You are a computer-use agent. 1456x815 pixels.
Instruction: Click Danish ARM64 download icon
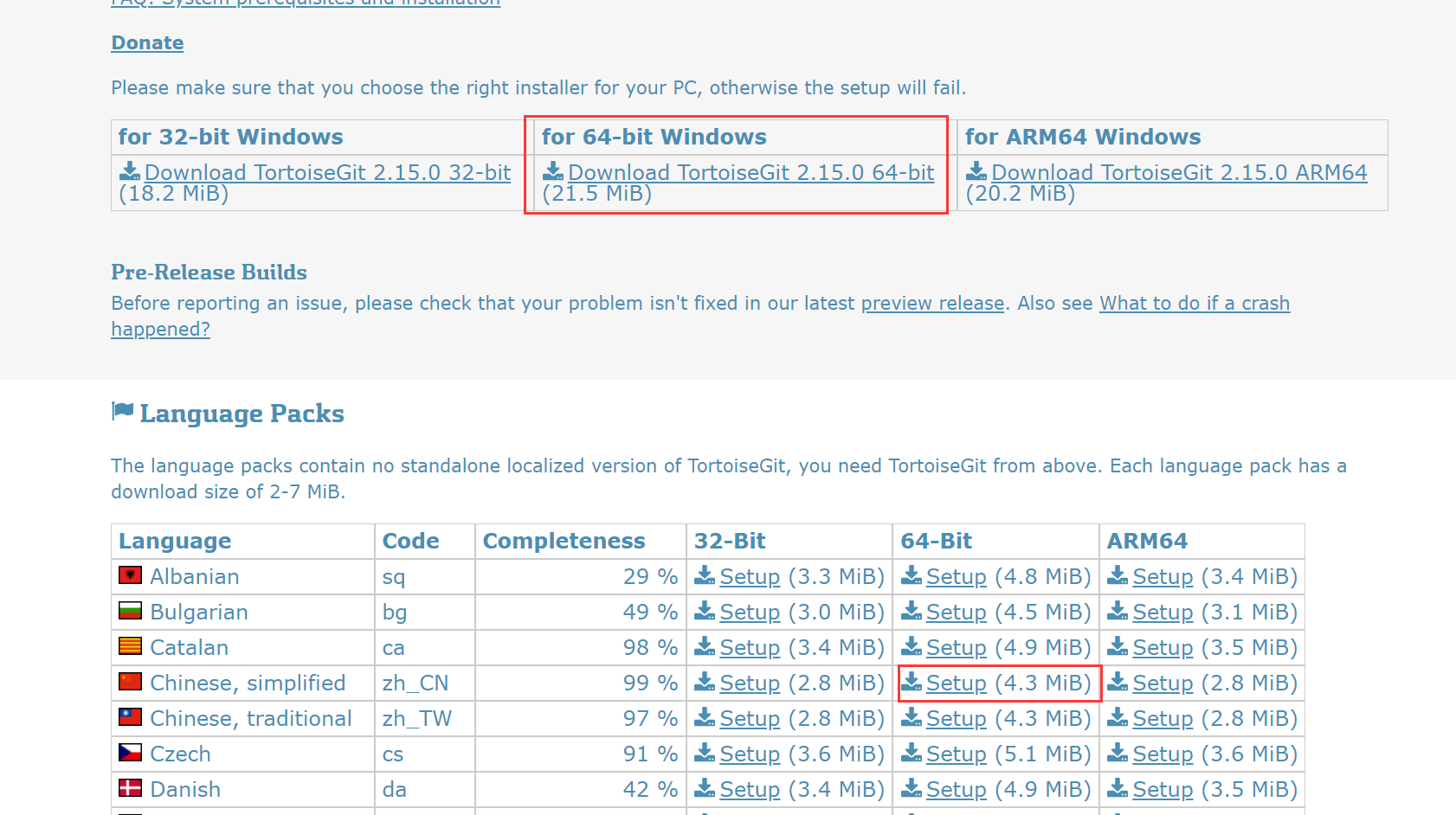[x=1118, y=788]
